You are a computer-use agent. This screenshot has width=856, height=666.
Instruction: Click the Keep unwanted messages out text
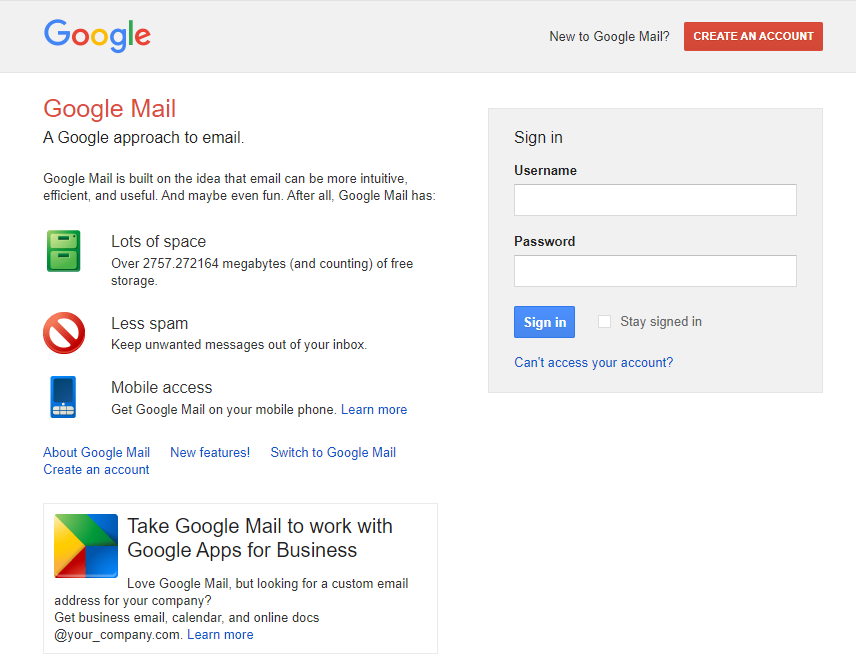coord(239,344)
